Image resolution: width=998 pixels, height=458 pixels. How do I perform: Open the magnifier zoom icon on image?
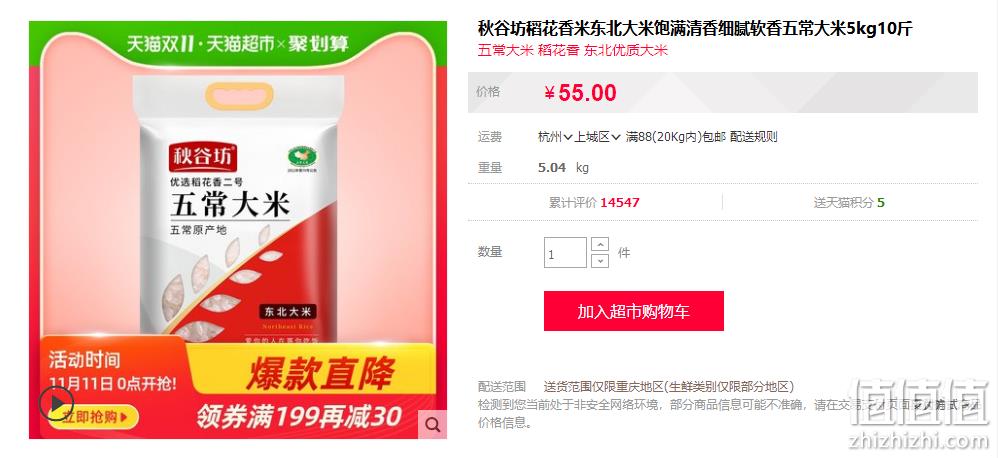pyautogui.click(x=433, y=425)
